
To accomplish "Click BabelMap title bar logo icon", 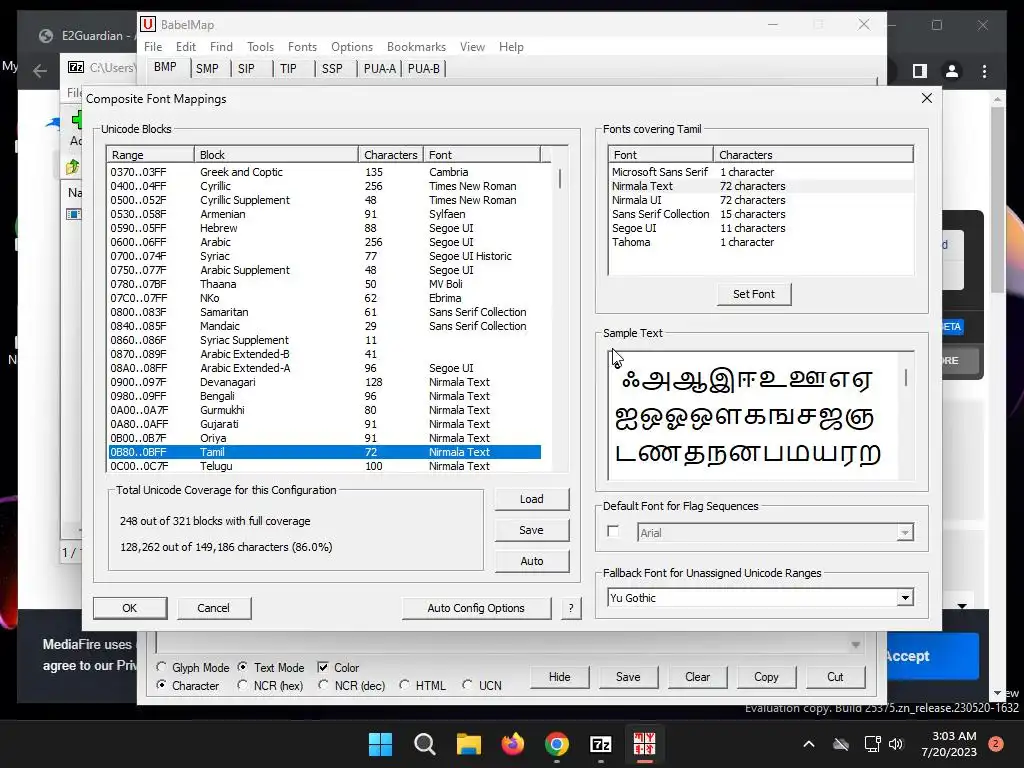I will coord(148,24).
